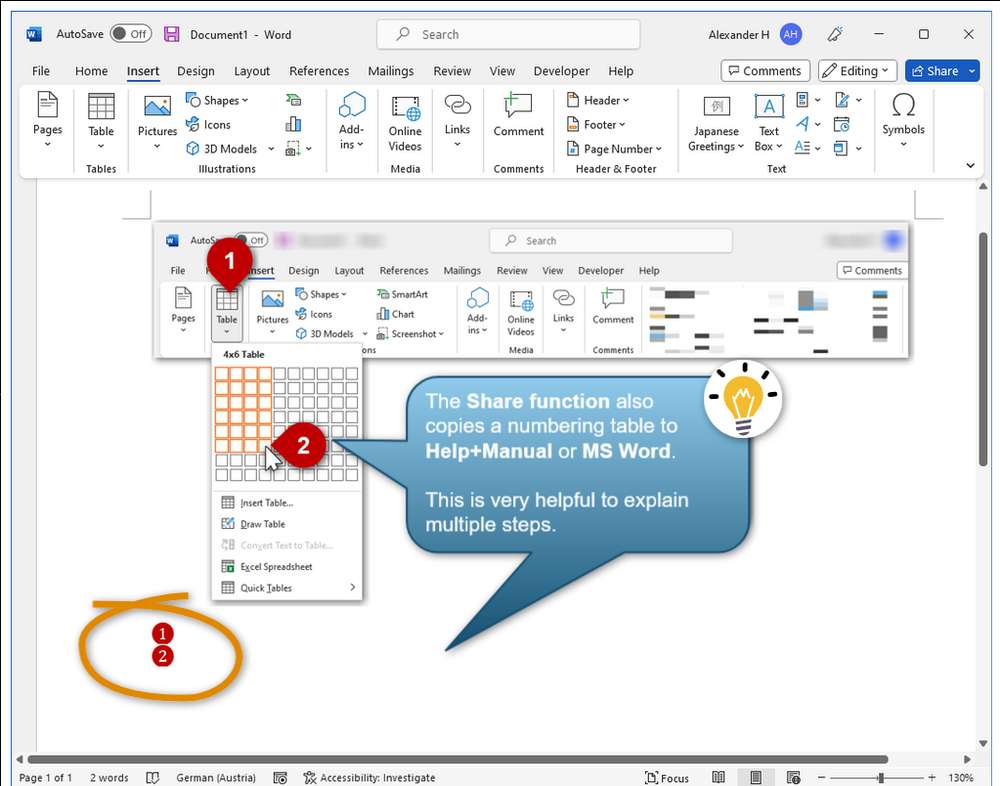Click the Table button in Tables group
This screenshot has height=786, width=1000.
pyautogui.click(x=101, y=121)
